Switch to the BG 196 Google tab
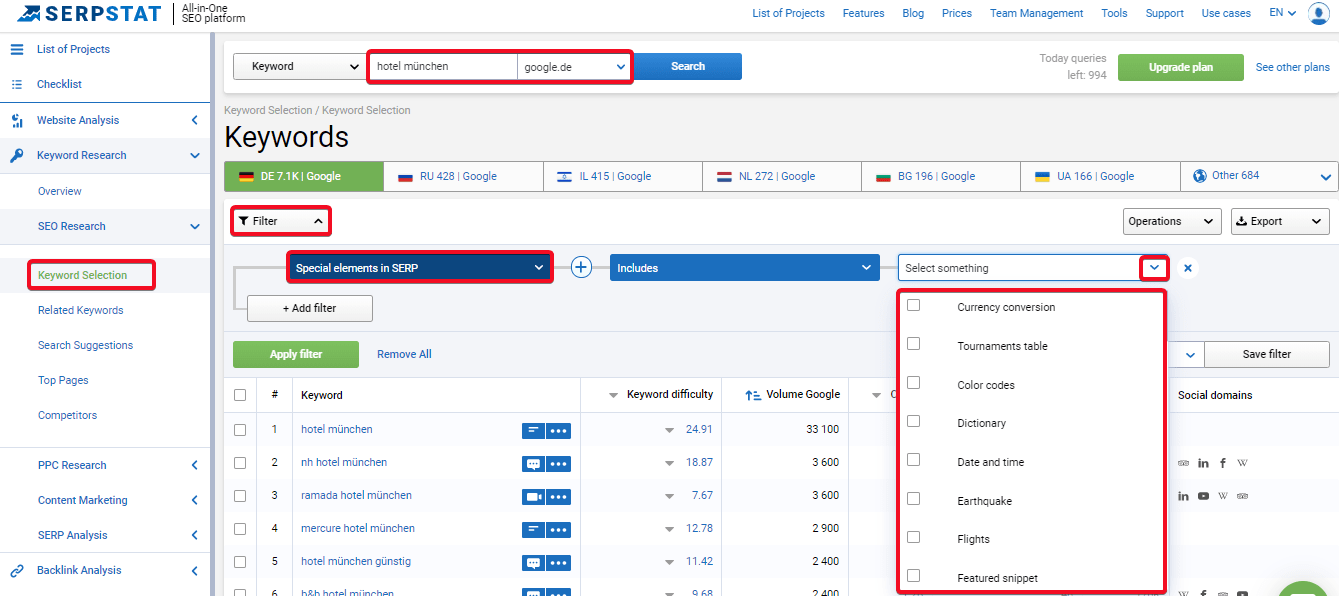This screenshot has width=1339, height=596. pyautogui.click(x=941, y=176)
